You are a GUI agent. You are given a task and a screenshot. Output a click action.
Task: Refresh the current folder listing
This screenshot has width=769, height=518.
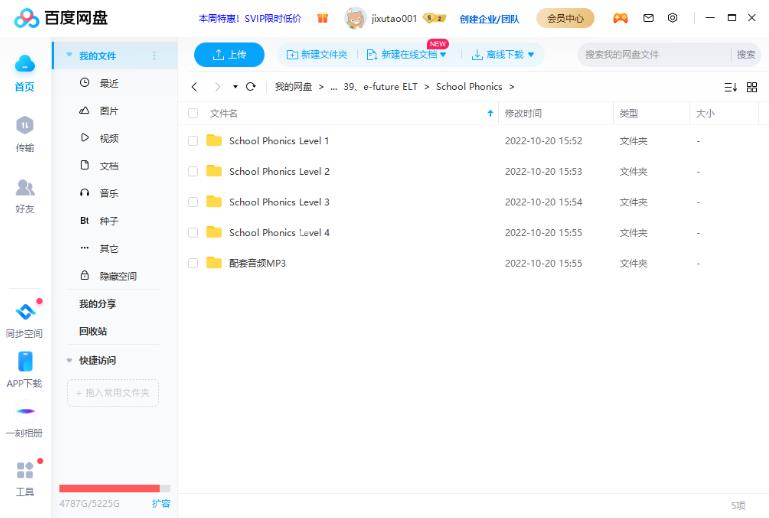pyautogui.click(x=251, y=87)
